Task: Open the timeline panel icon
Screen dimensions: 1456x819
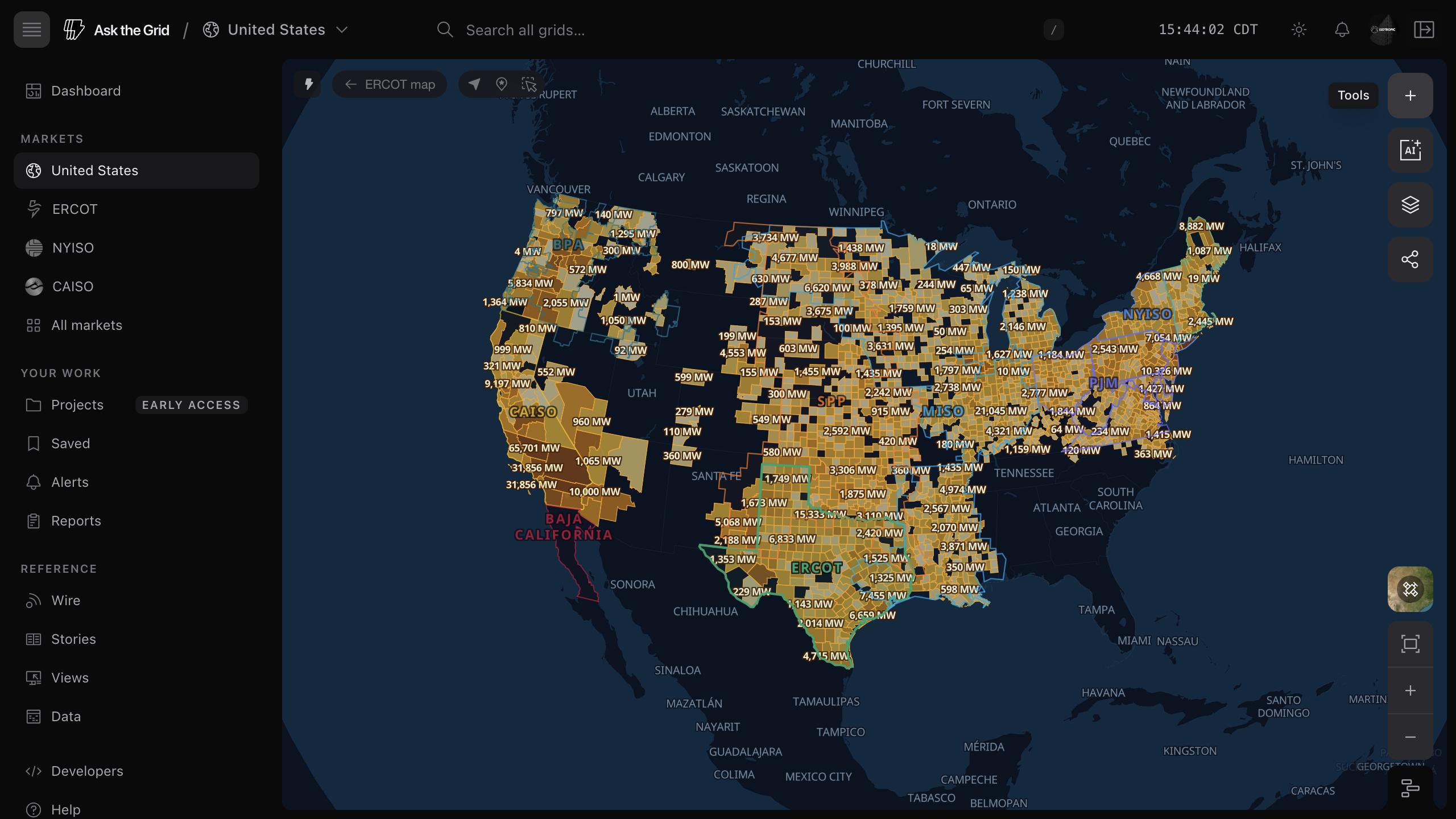Action: [x=1410, y=788]
